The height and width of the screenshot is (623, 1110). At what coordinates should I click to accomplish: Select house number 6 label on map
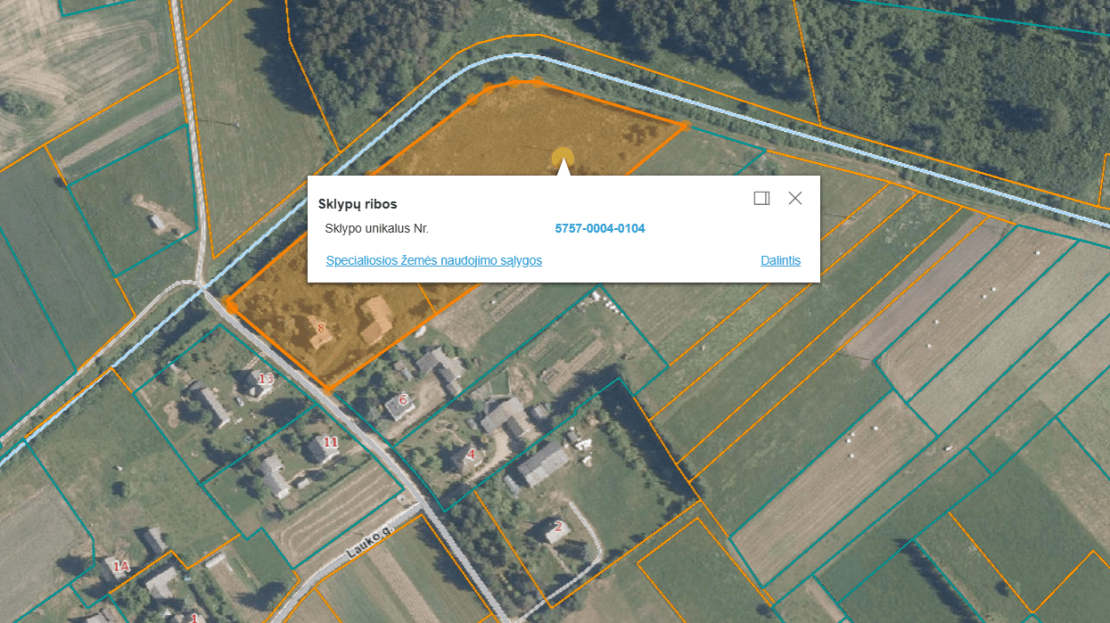pyautogui.click(x=403, y=400)
